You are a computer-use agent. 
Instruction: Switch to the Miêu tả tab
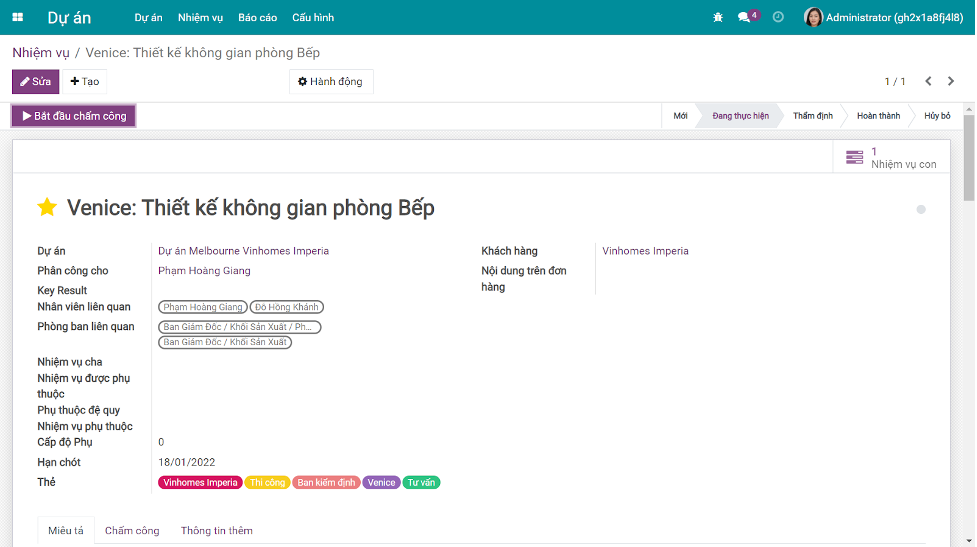[66, 530]
